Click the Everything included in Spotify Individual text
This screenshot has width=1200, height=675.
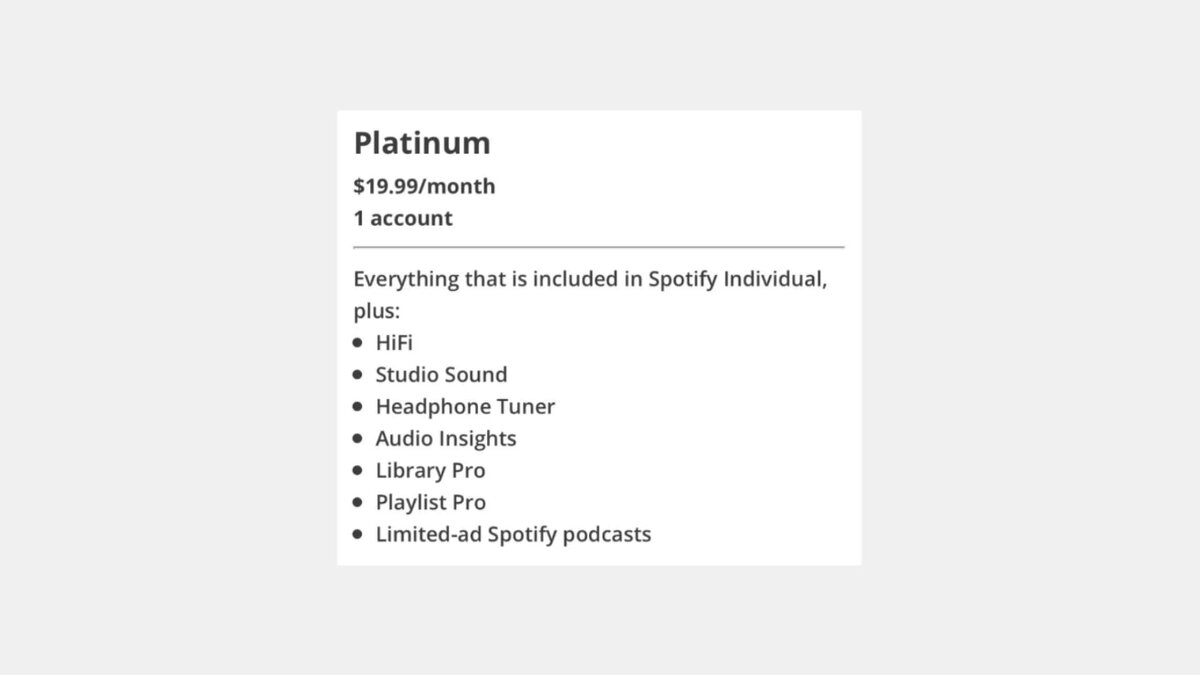click(x=590, y=279)
